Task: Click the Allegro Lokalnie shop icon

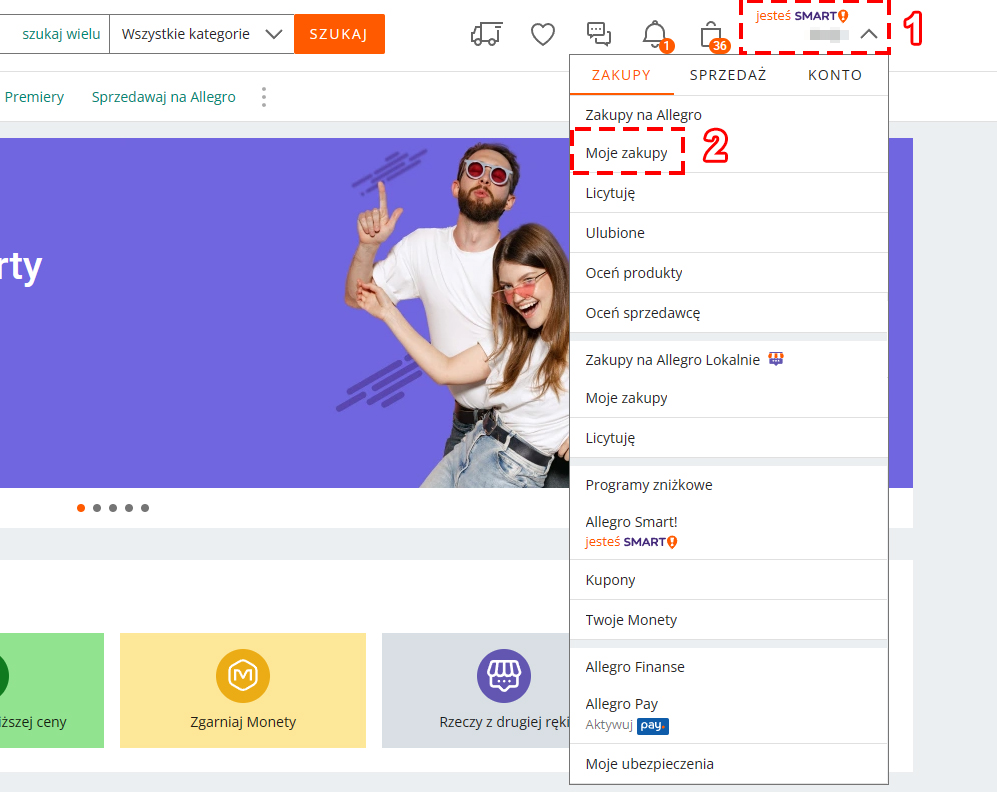Action: [776, 358]
